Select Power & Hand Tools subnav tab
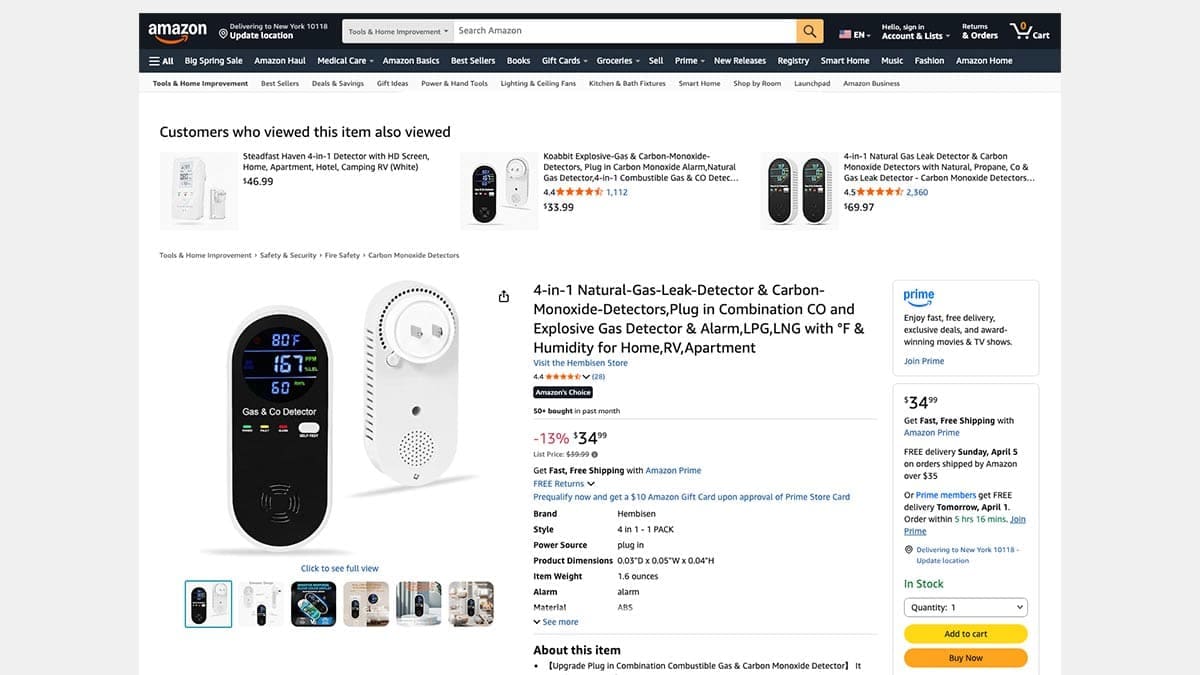The image size is (1200, 675). [454, 84]
